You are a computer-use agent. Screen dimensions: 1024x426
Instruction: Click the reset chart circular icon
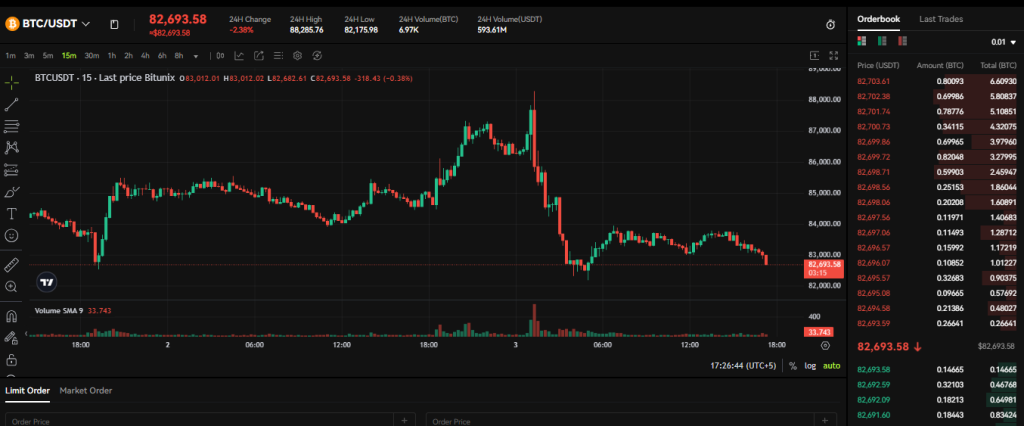point(317,56)
